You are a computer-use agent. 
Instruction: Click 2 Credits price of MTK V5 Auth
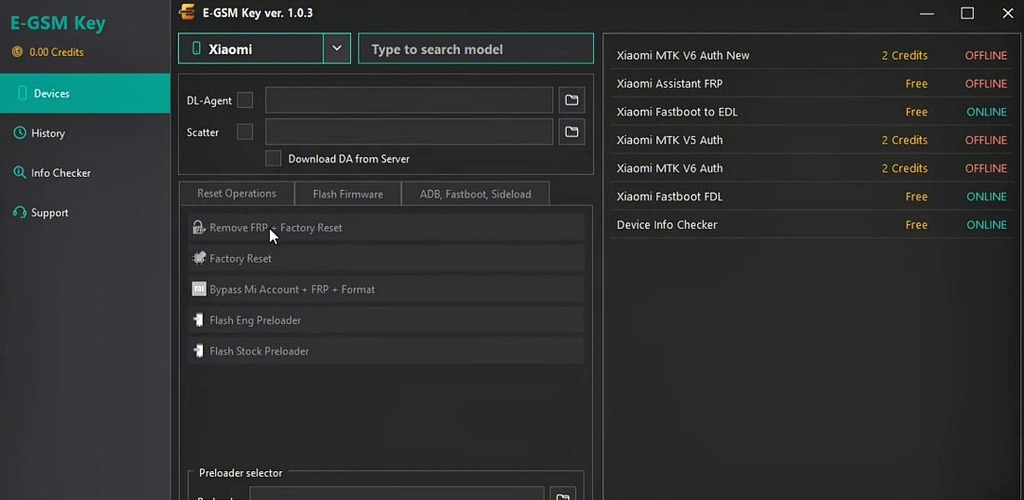click(904, 140)
